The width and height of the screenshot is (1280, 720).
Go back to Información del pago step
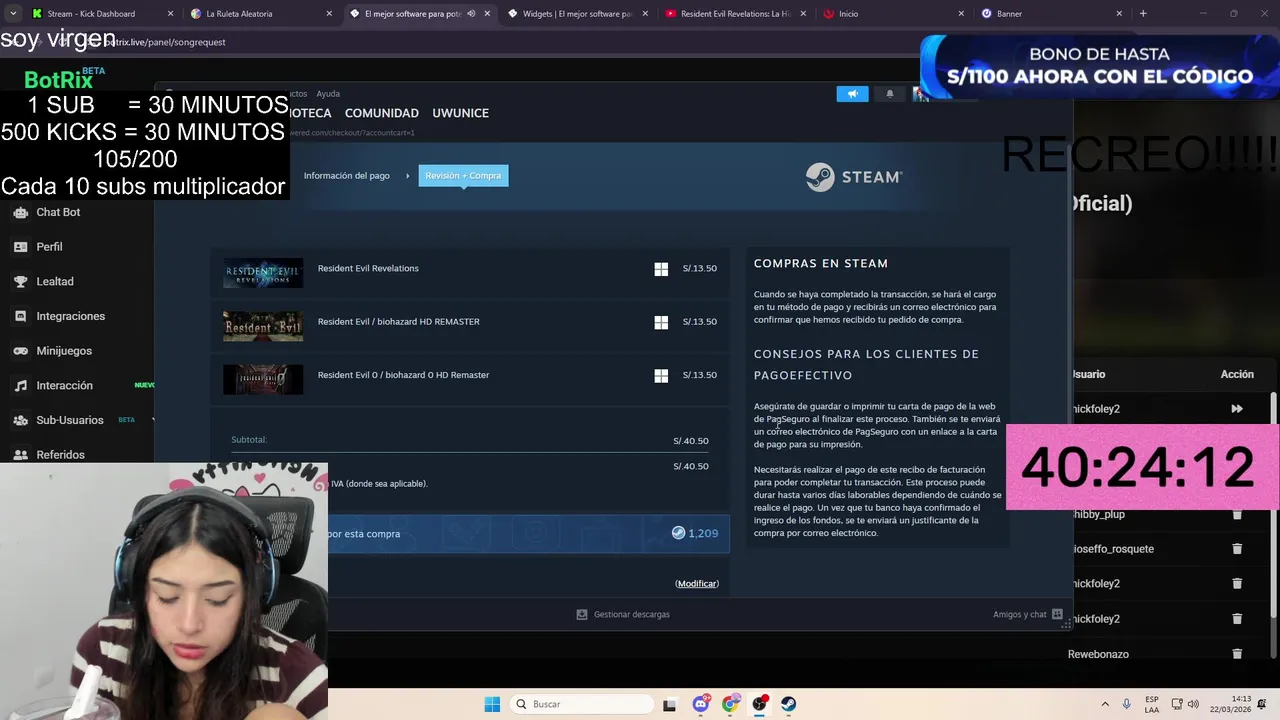click(x=346, y=176)
